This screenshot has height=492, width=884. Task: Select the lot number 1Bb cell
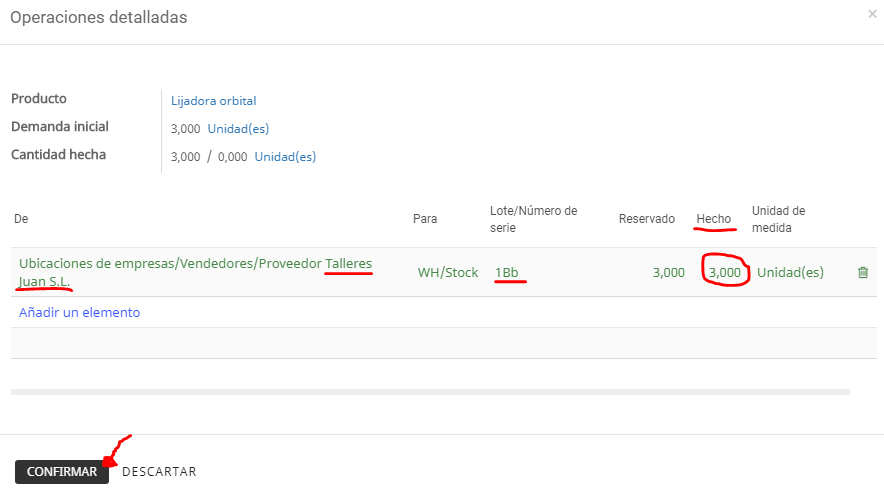point(506,273)
